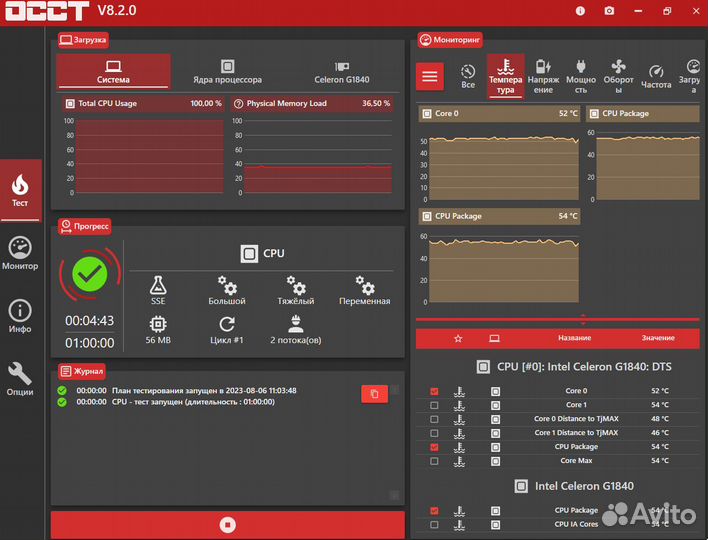Open the Инфо sidebar section
The height and width of the screenshot is (540, 708).
pyautogui.click(x=20, y=316)
